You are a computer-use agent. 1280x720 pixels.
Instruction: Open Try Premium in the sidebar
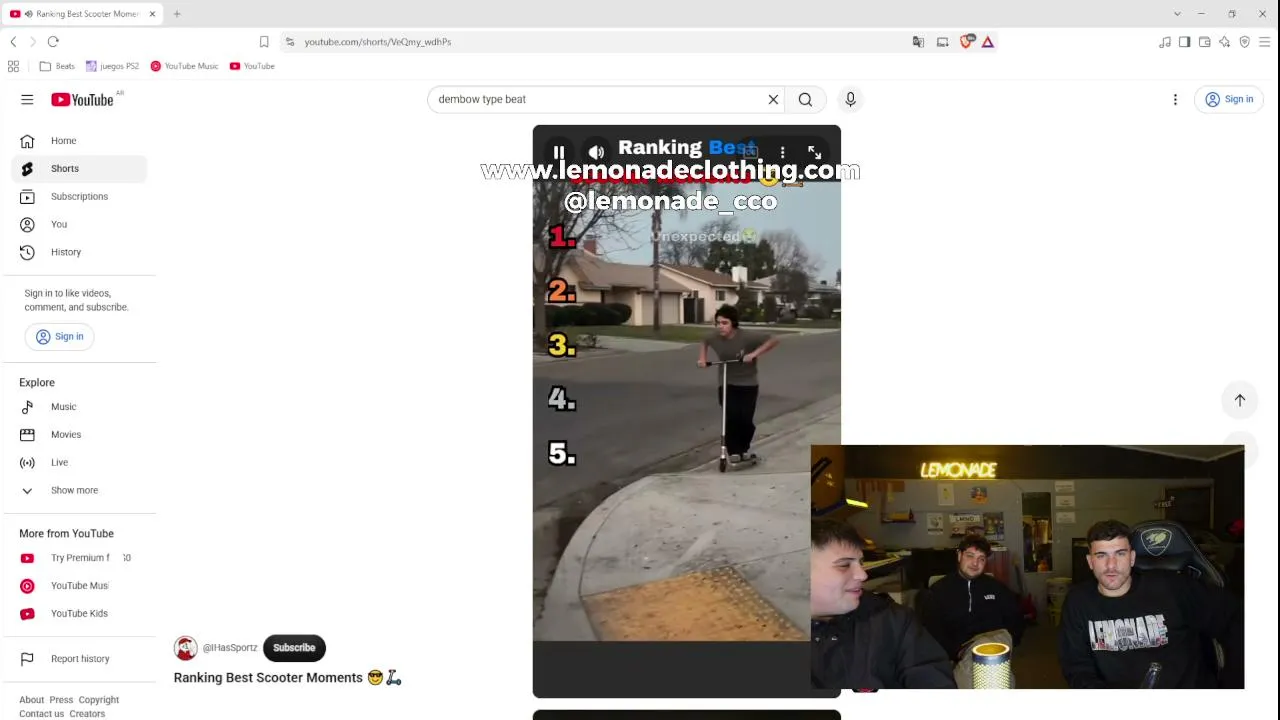click(79, 558)
